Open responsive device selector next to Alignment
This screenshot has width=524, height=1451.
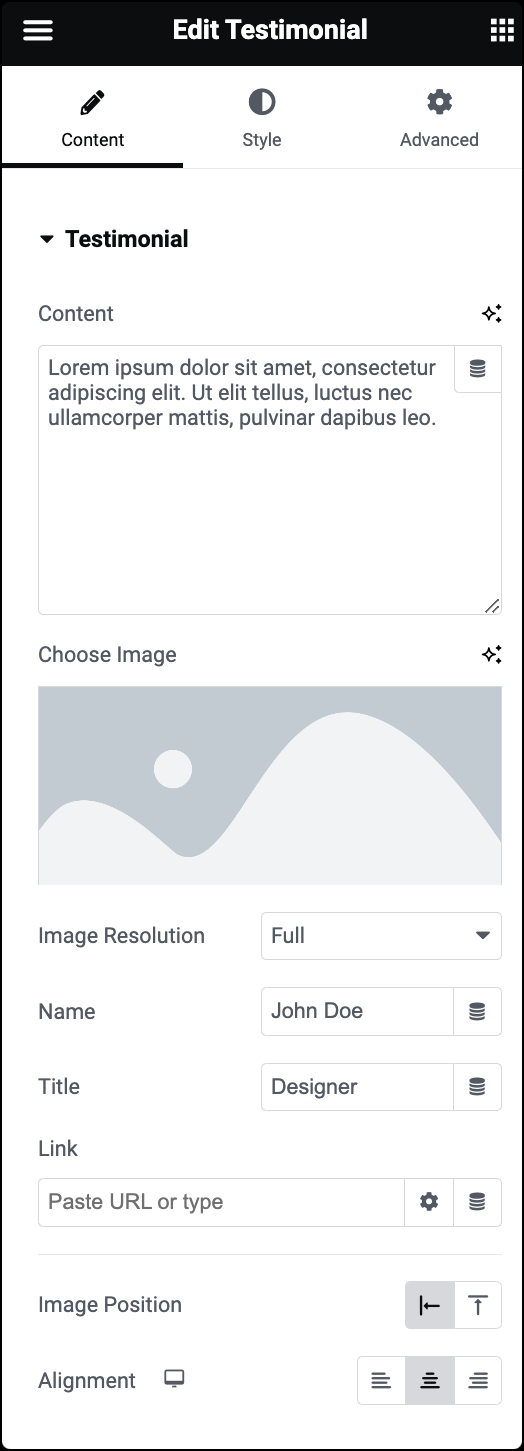point(175,1379)
